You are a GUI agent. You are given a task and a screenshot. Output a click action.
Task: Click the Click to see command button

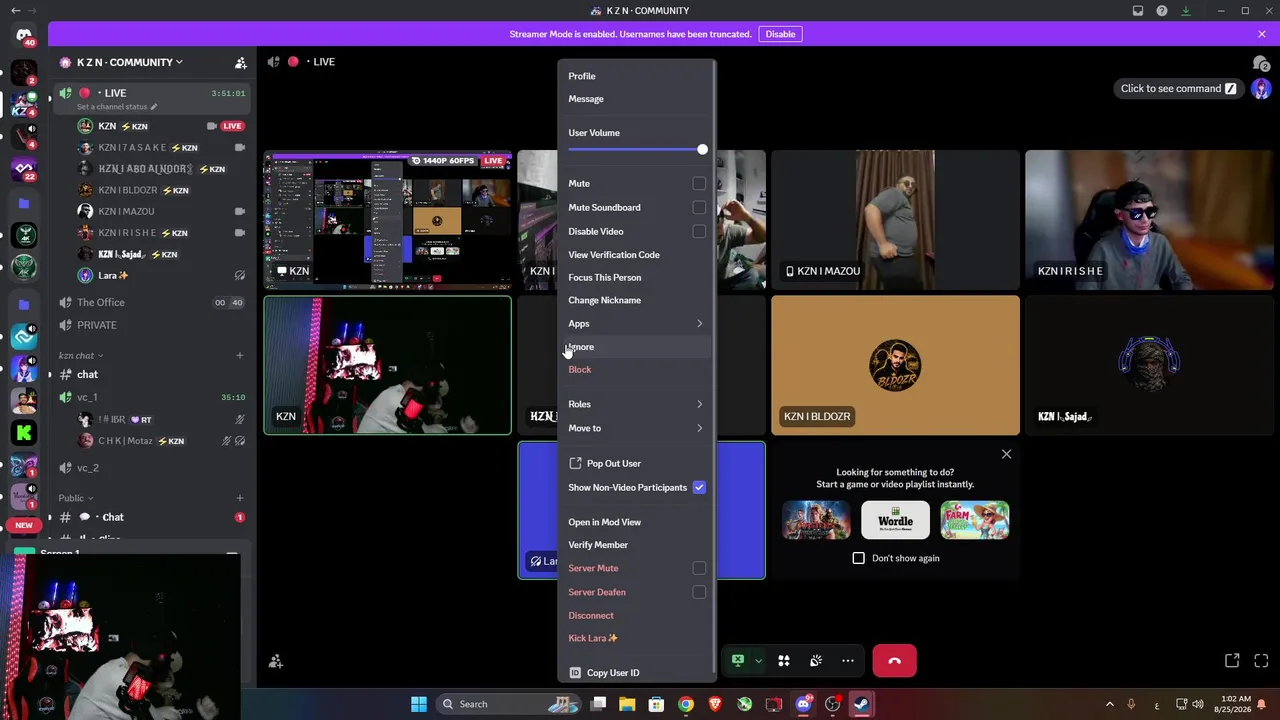pyautogui.click(x=1180, y=88)
